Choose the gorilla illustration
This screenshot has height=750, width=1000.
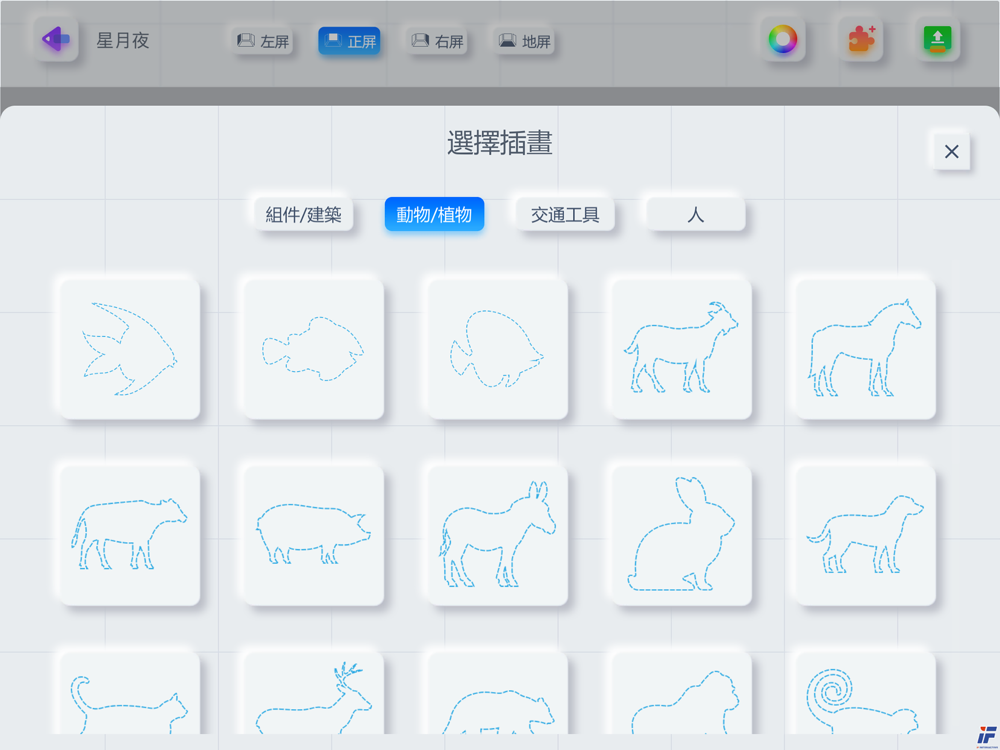pos(682,695)
